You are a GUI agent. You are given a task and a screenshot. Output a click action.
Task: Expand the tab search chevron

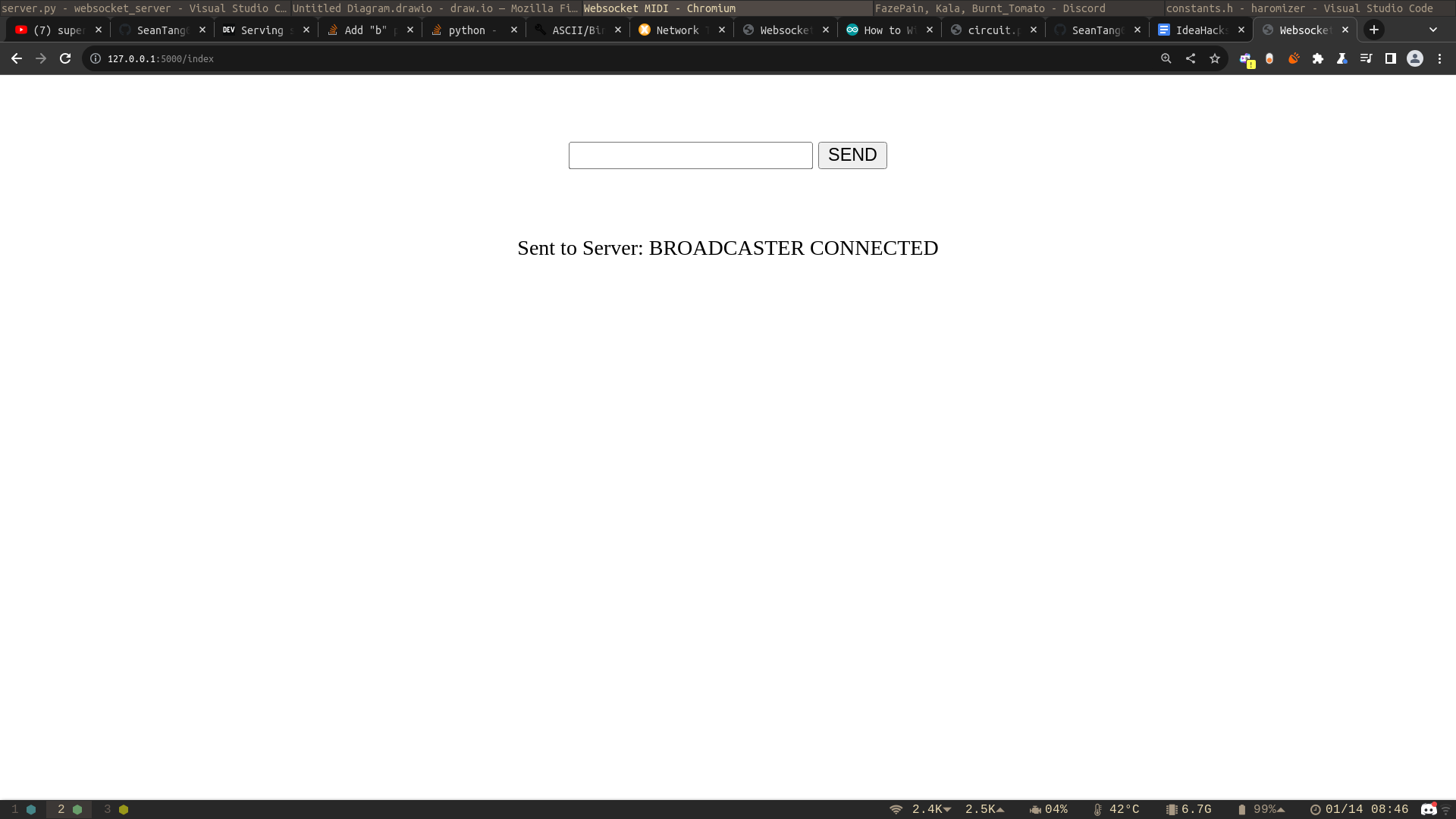point(1433,30)
